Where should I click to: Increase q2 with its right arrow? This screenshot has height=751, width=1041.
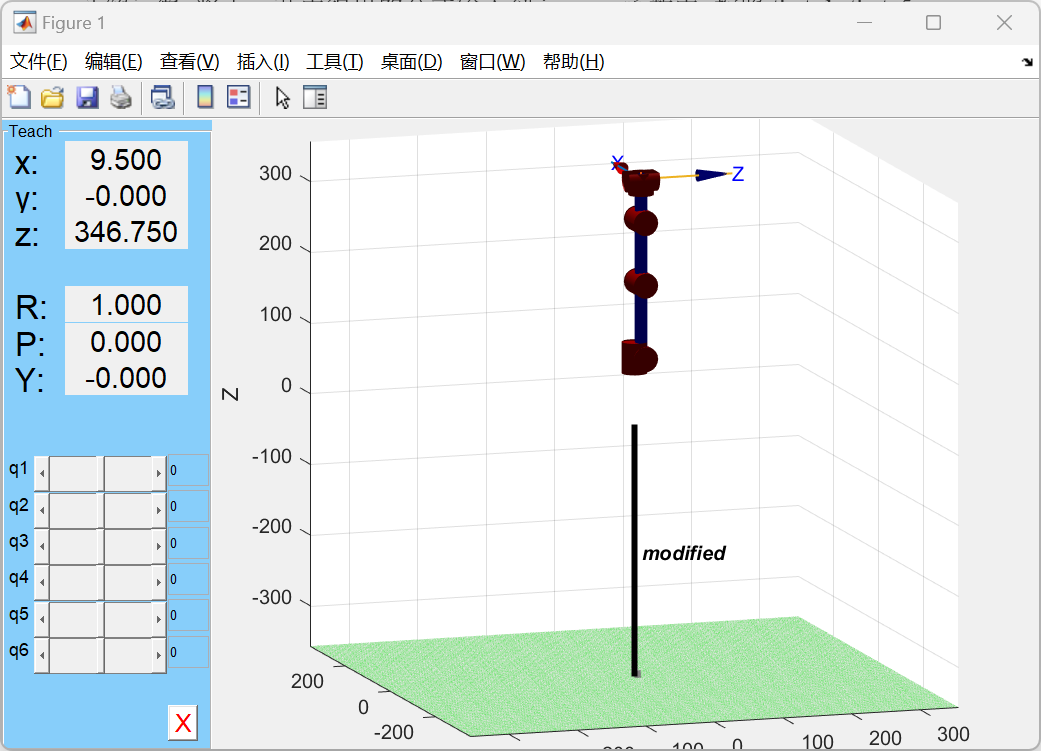point(159,510)
